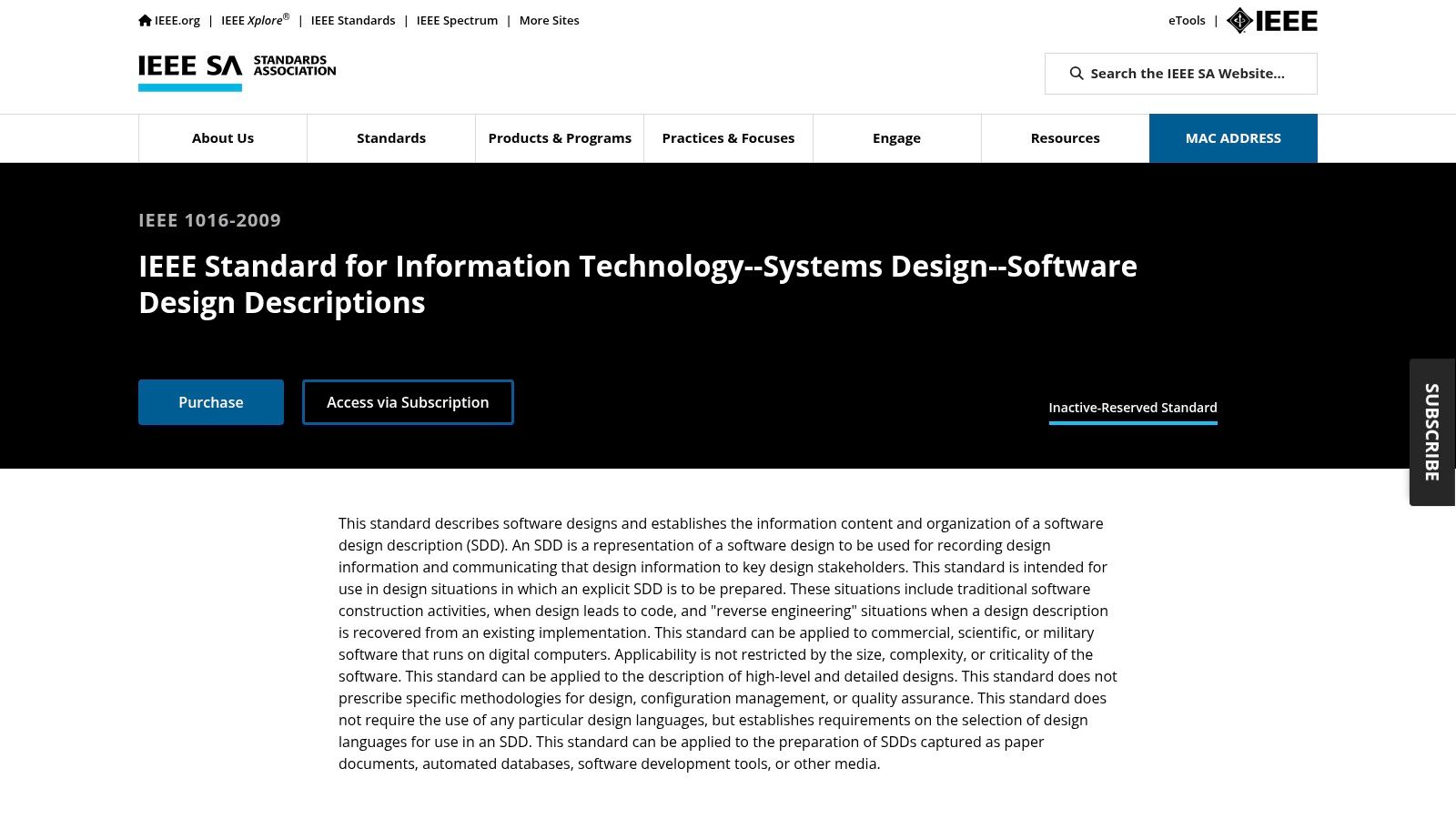Type in the Search the IEEE SA Website field
The width and height of the screenshot is (1456, 819).
(x=1187, y=74)
